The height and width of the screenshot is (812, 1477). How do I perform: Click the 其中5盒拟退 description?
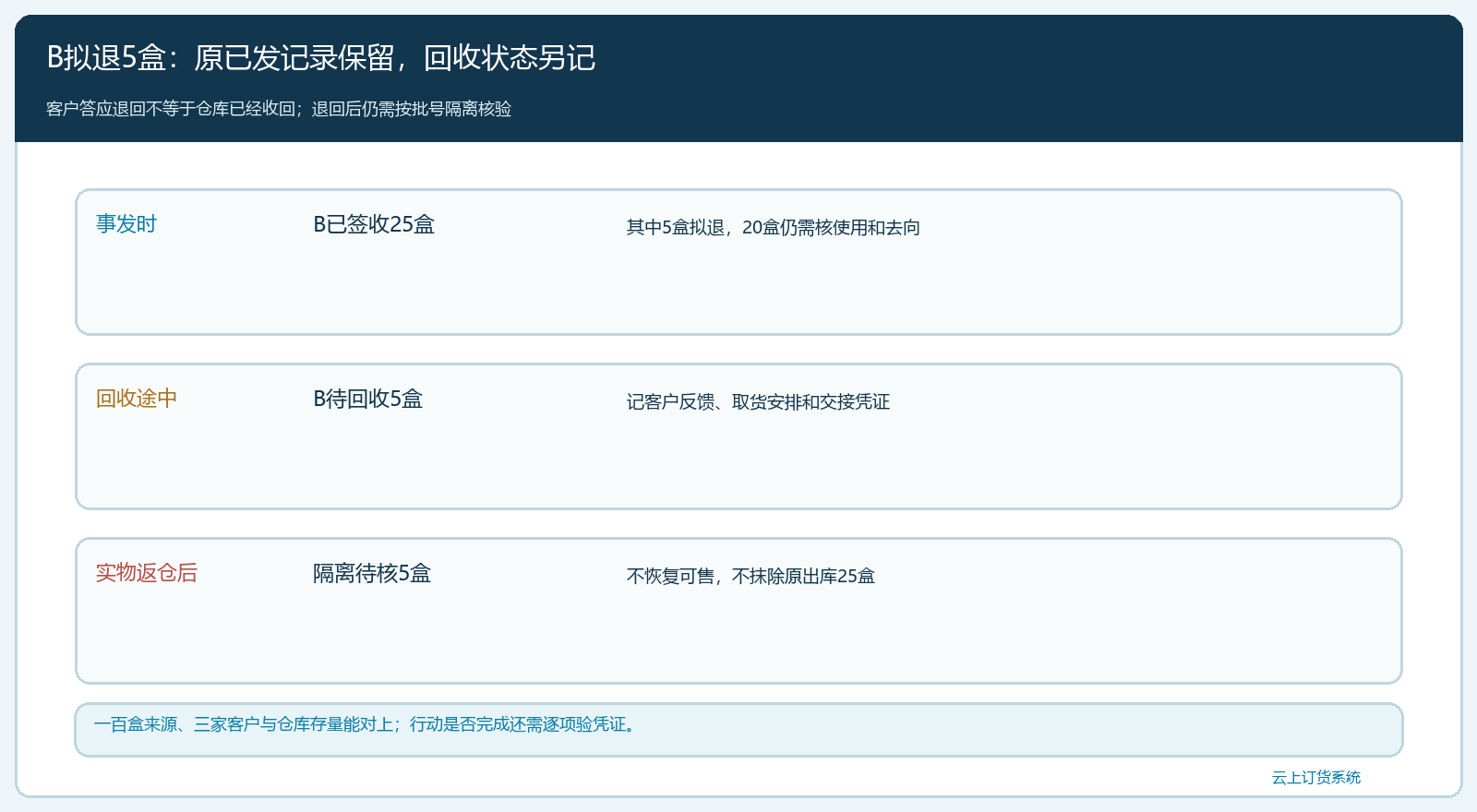pos(773,227)
